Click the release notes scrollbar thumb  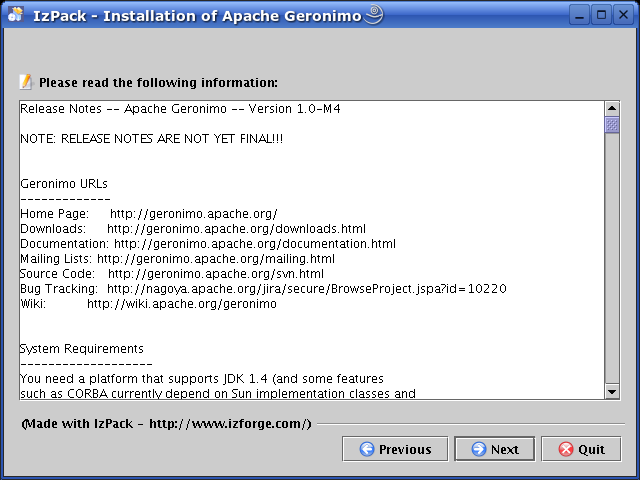pos(612,124)
